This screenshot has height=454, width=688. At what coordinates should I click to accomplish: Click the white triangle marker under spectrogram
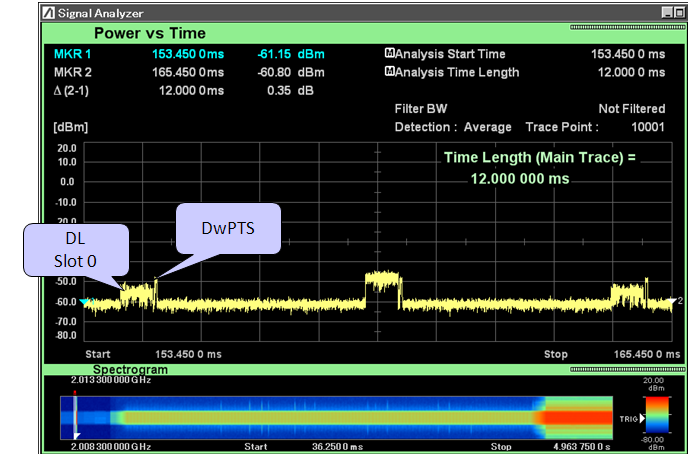click(x=76, y=436)
